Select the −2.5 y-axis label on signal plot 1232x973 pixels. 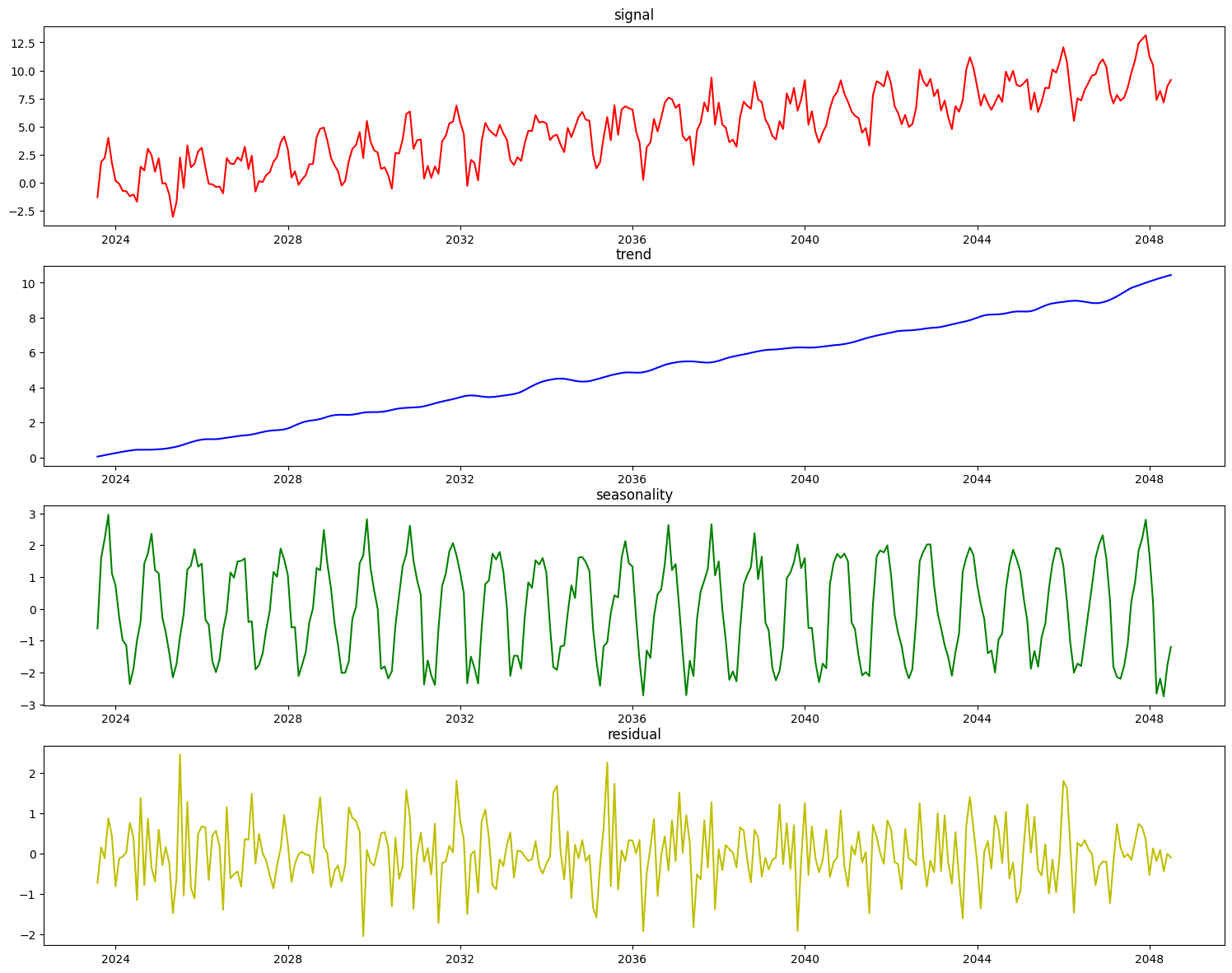point(21,211)
